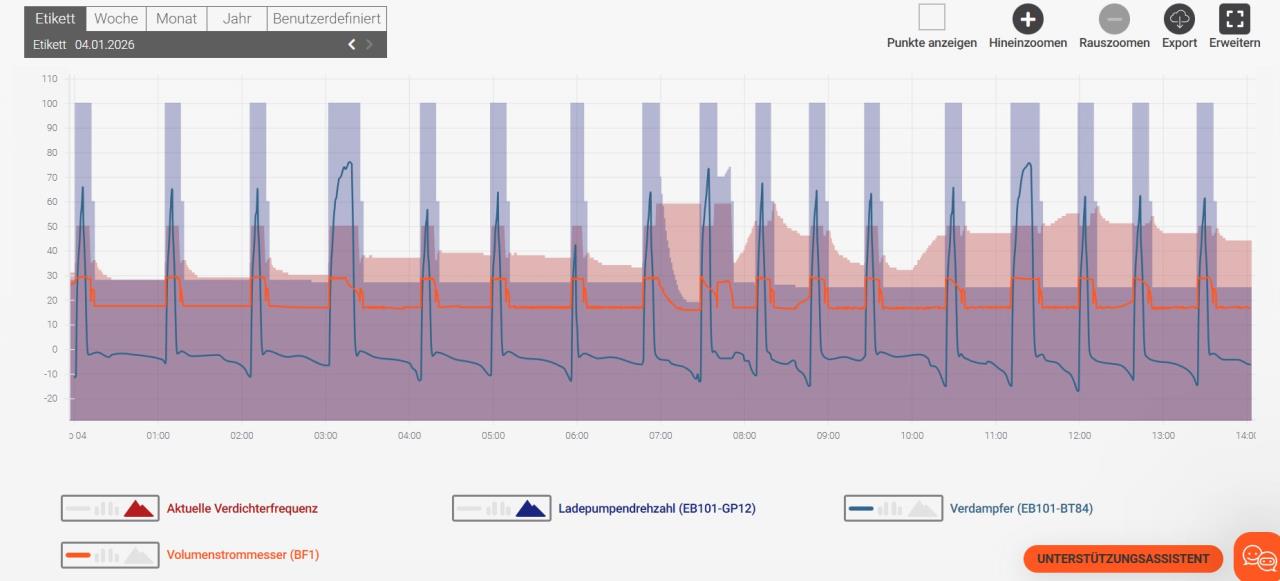Set Ladepumpendrehzahl series to line style
This screenshot has width=1280, height=581.
(x=470, y=509)
